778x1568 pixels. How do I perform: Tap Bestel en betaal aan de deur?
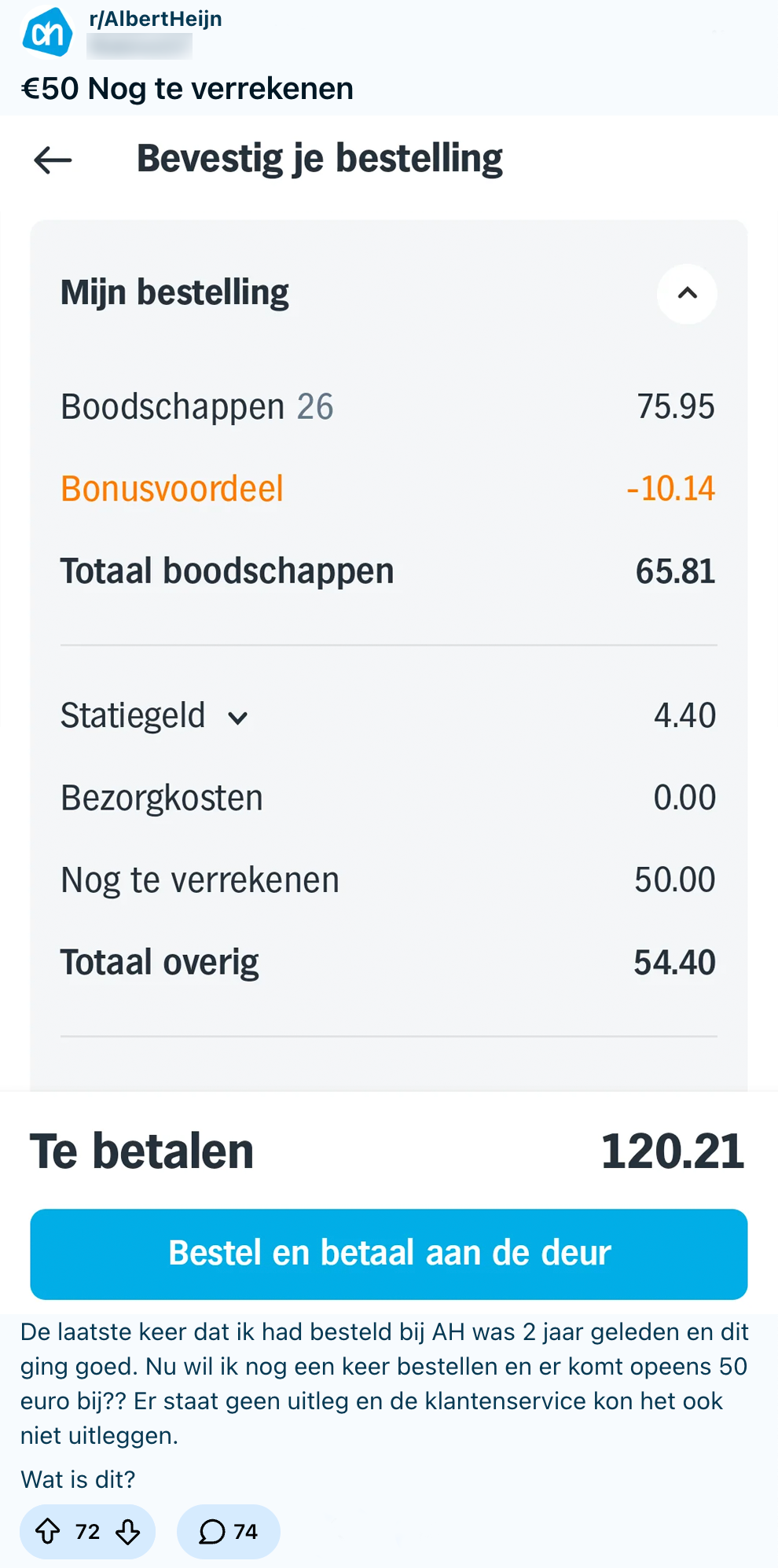388,1254
